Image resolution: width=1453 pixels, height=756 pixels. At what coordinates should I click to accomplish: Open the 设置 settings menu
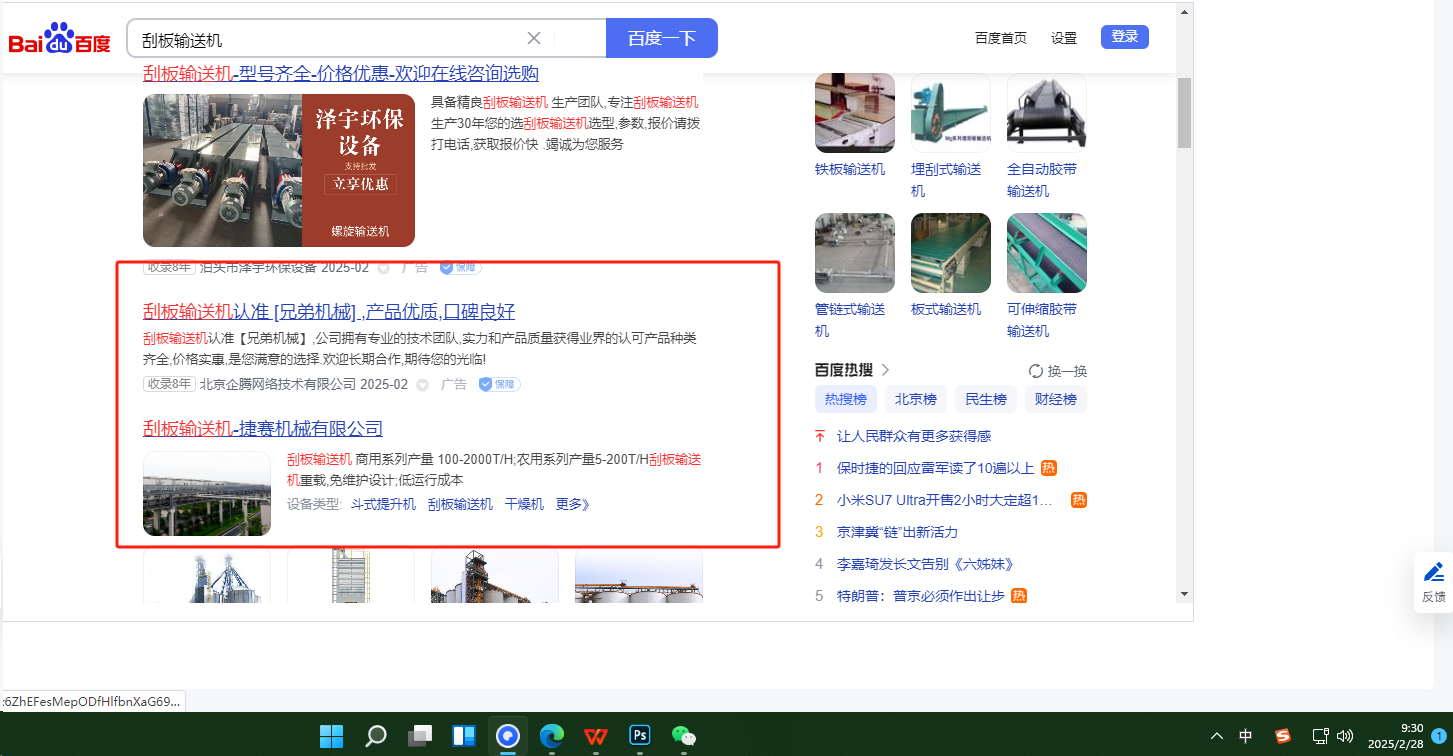[1064, 38]
